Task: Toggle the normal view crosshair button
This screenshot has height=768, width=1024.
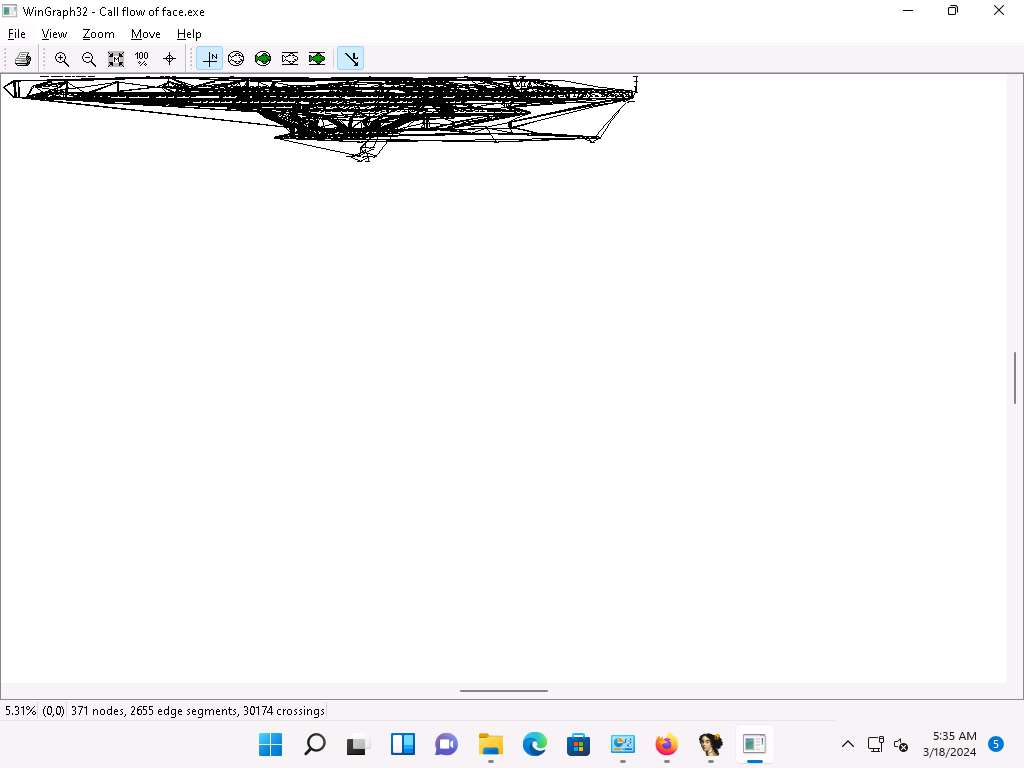Action: pos(209,59)
